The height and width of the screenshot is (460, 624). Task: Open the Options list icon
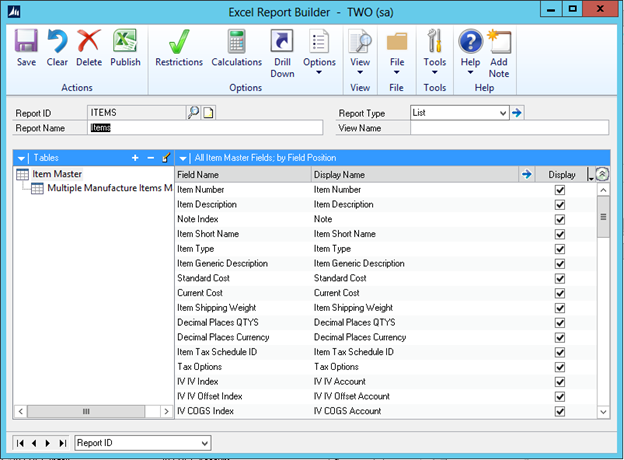(x=319, y=41)
